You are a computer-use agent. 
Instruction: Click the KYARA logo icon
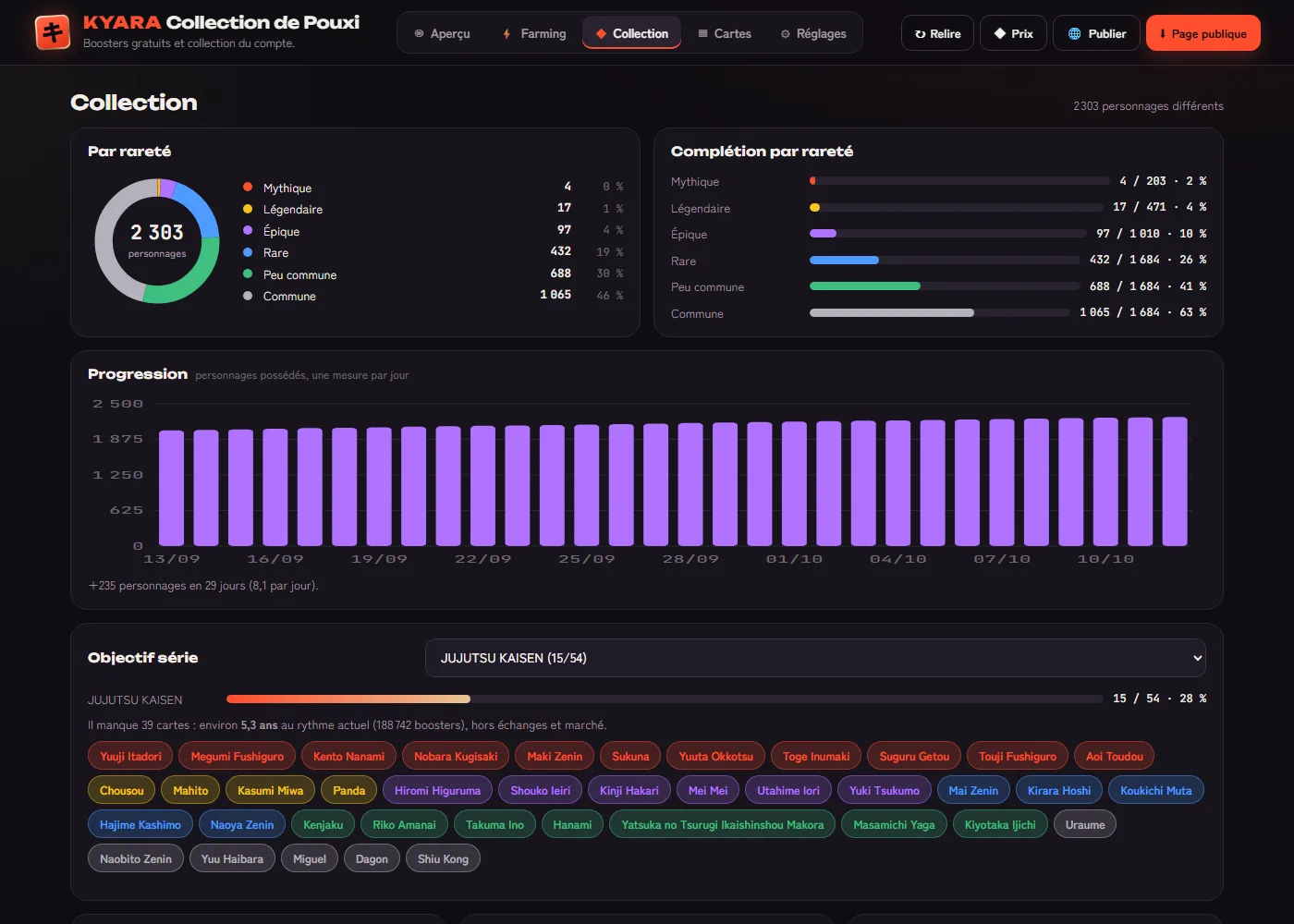click(x=53, y=32)
